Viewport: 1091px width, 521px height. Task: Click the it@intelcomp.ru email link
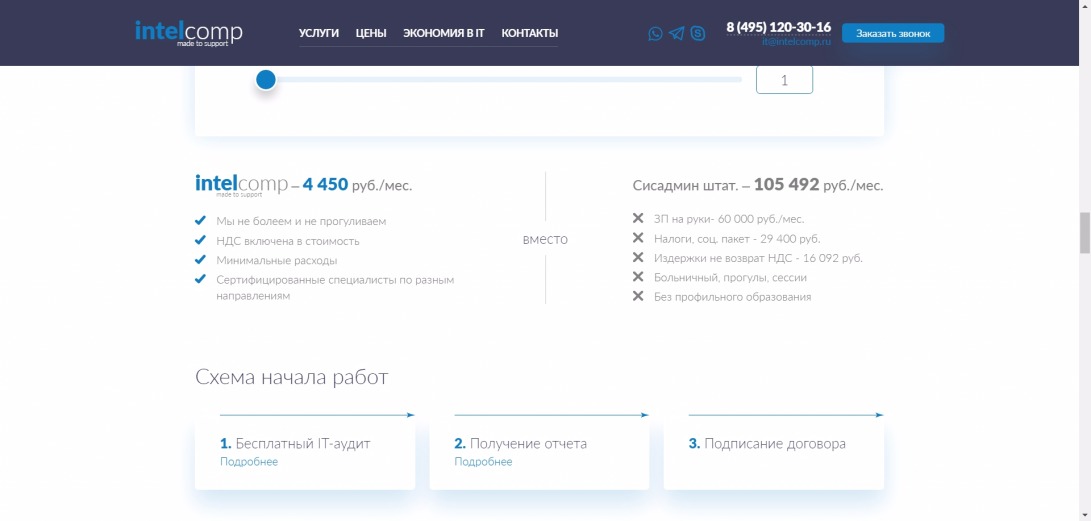tap(797, 42)
